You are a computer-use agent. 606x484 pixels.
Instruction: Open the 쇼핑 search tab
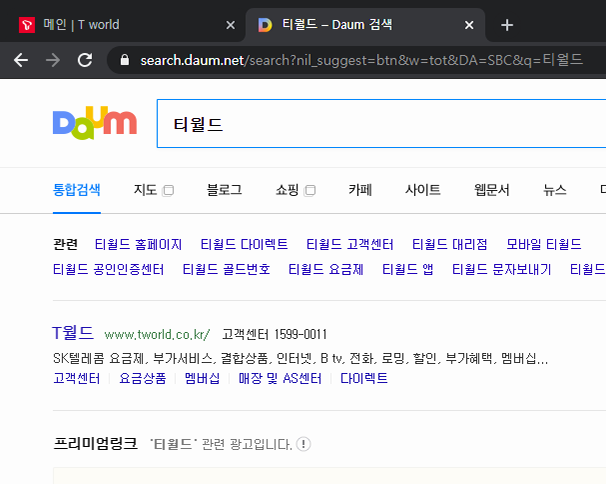click(x=287, y=190)
